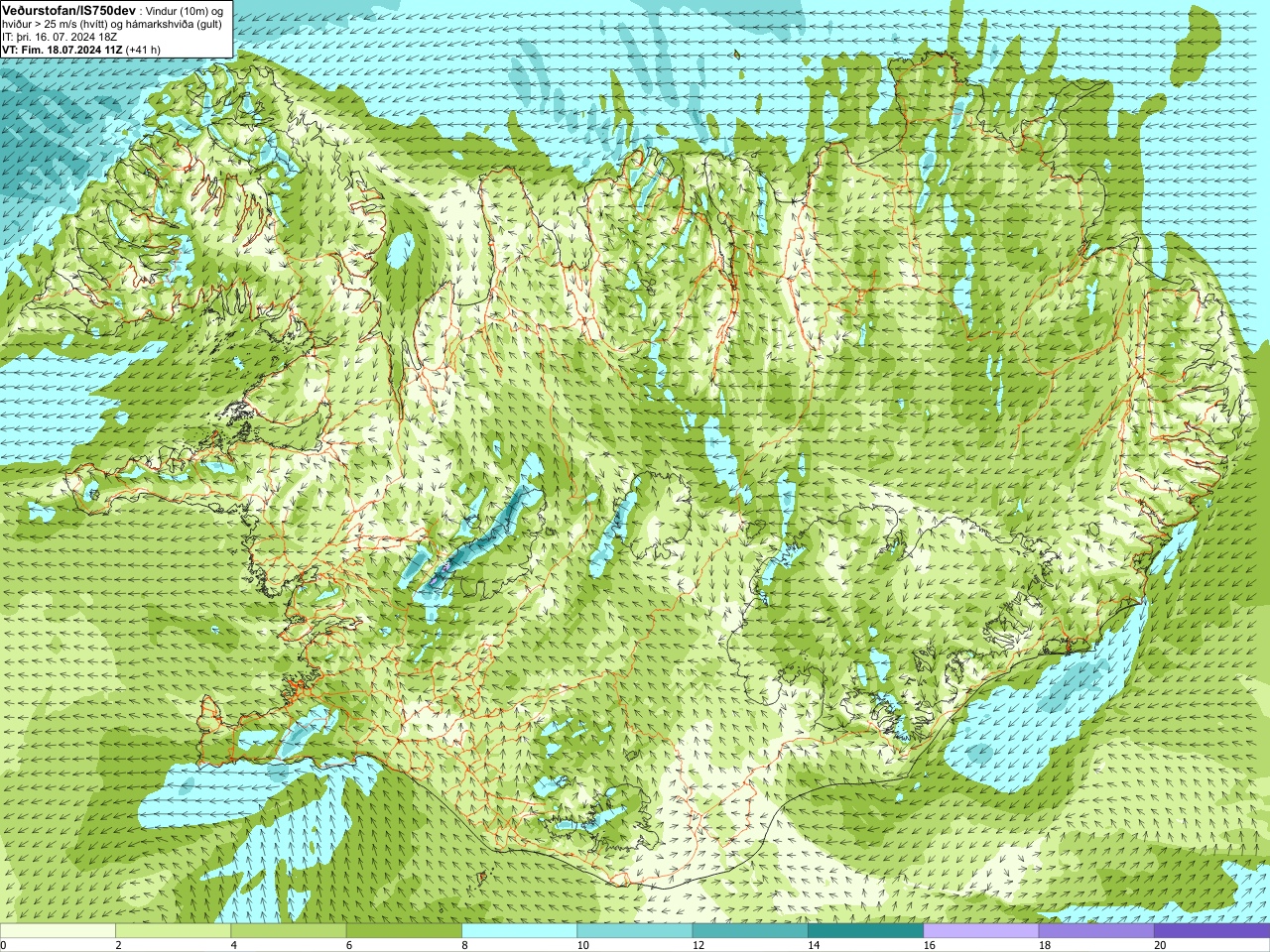1270x952 pixels.
Task: Choose the 6–8 darker green legend swatch
Action: tap(404, 931)
